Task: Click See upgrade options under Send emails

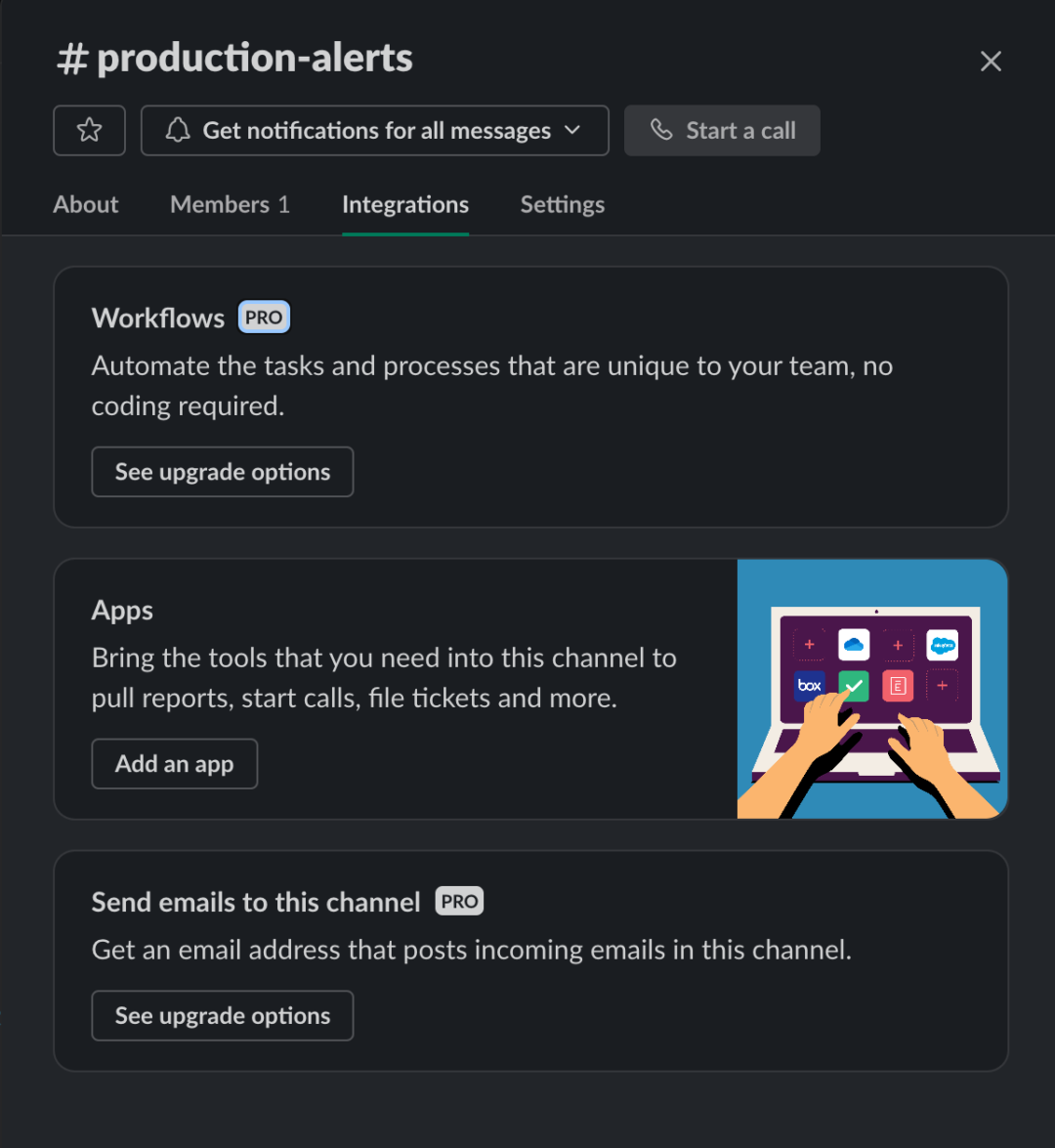Action: click(x=222, y=1015)
